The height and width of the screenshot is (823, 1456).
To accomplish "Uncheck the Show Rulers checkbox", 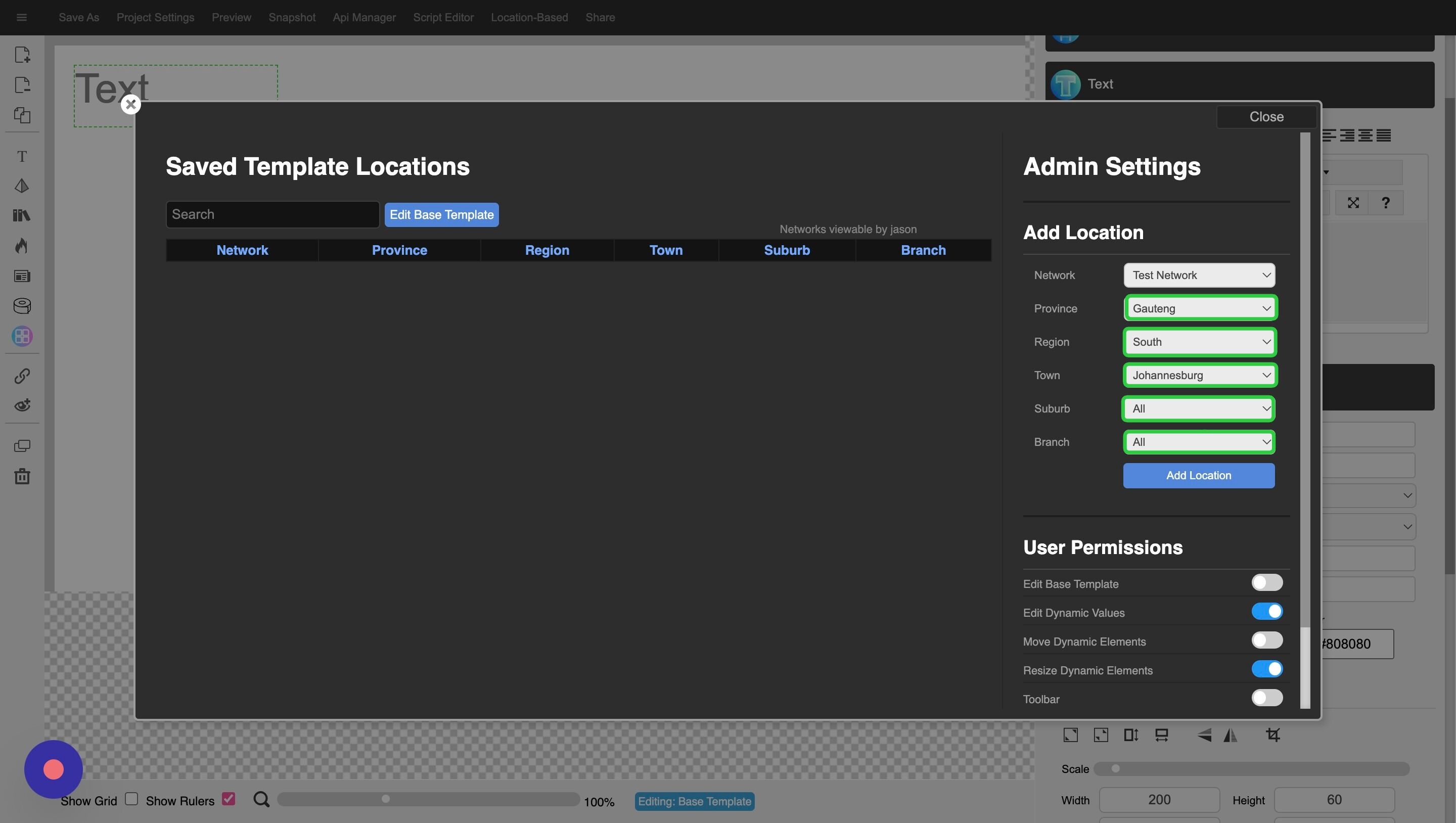I will pos(229,799).
